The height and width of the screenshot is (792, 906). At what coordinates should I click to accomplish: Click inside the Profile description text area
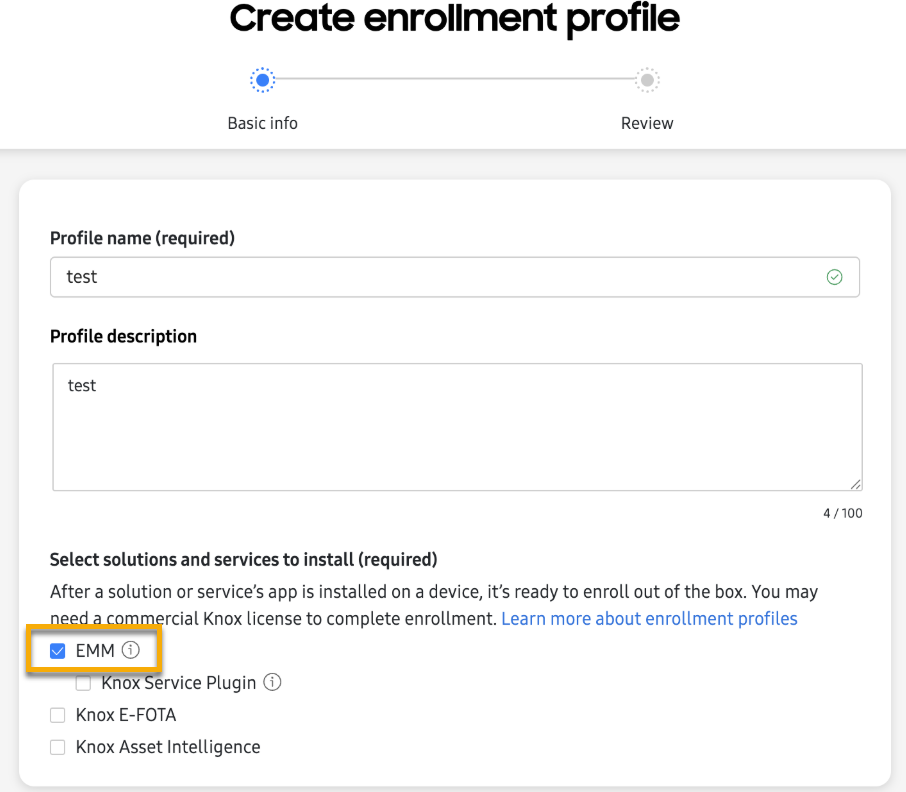tap(456, 427)
